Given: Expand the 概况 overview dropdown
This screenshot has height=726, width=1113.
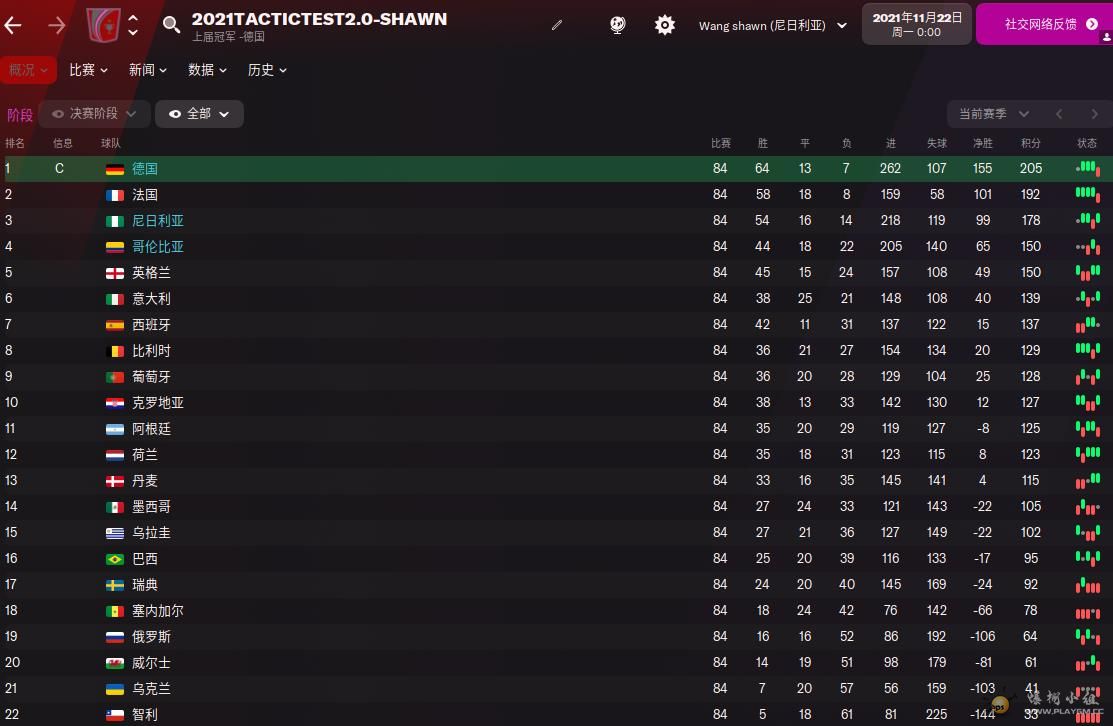Looking at the screenshot, I should [x=28, y=70].
